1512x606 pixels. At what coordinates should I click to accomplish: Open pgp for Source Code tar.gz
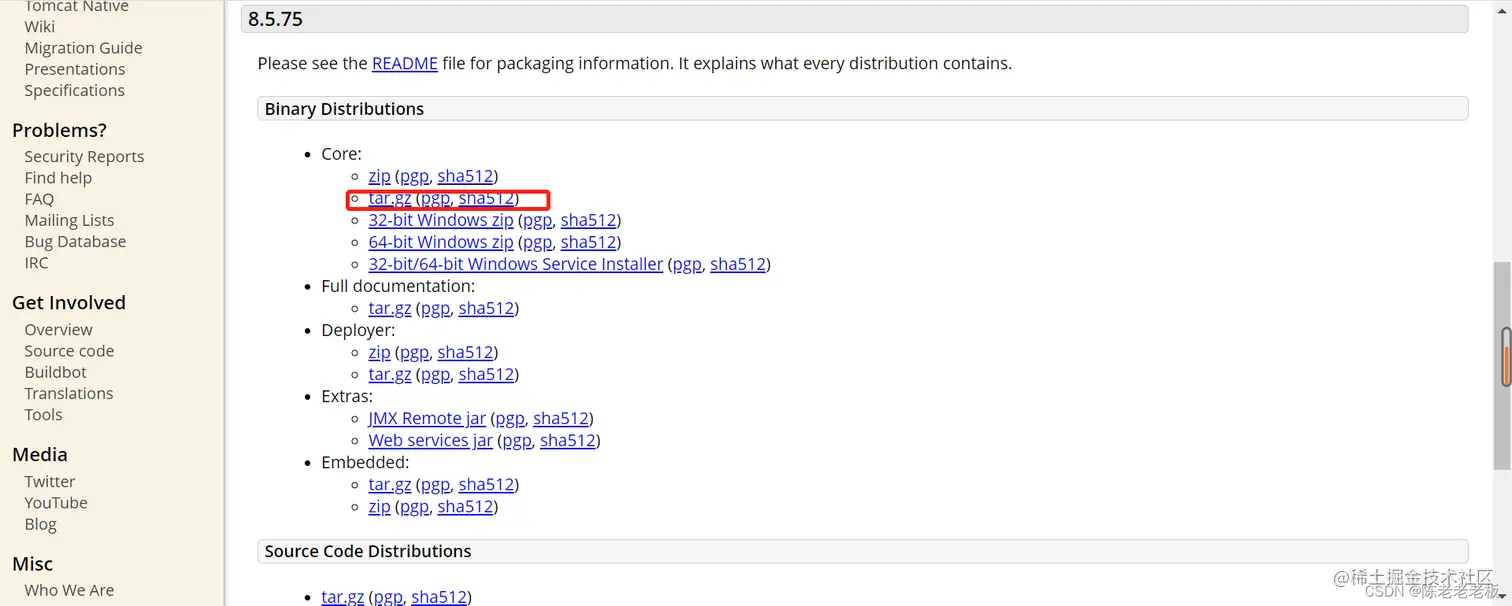[388, 596]
